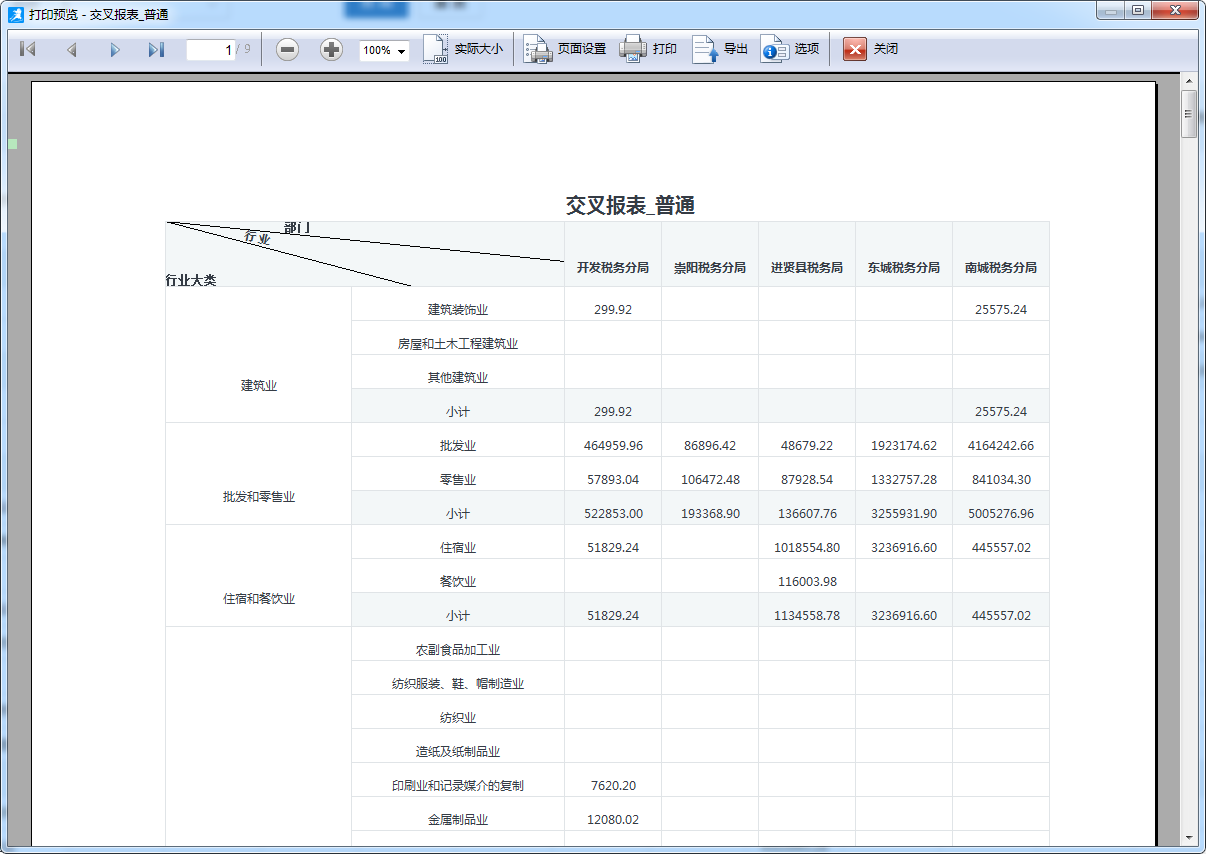Click the 关闭 close preview button
The image size is (1206, 854).
tap(871, 49)
